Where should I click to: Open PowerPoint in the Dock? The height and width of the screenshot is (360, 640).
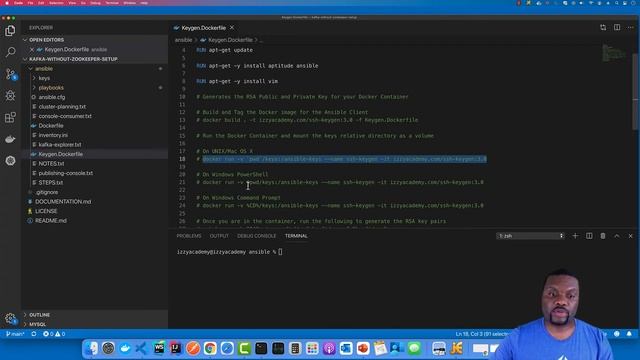click(x=363, y=348)
